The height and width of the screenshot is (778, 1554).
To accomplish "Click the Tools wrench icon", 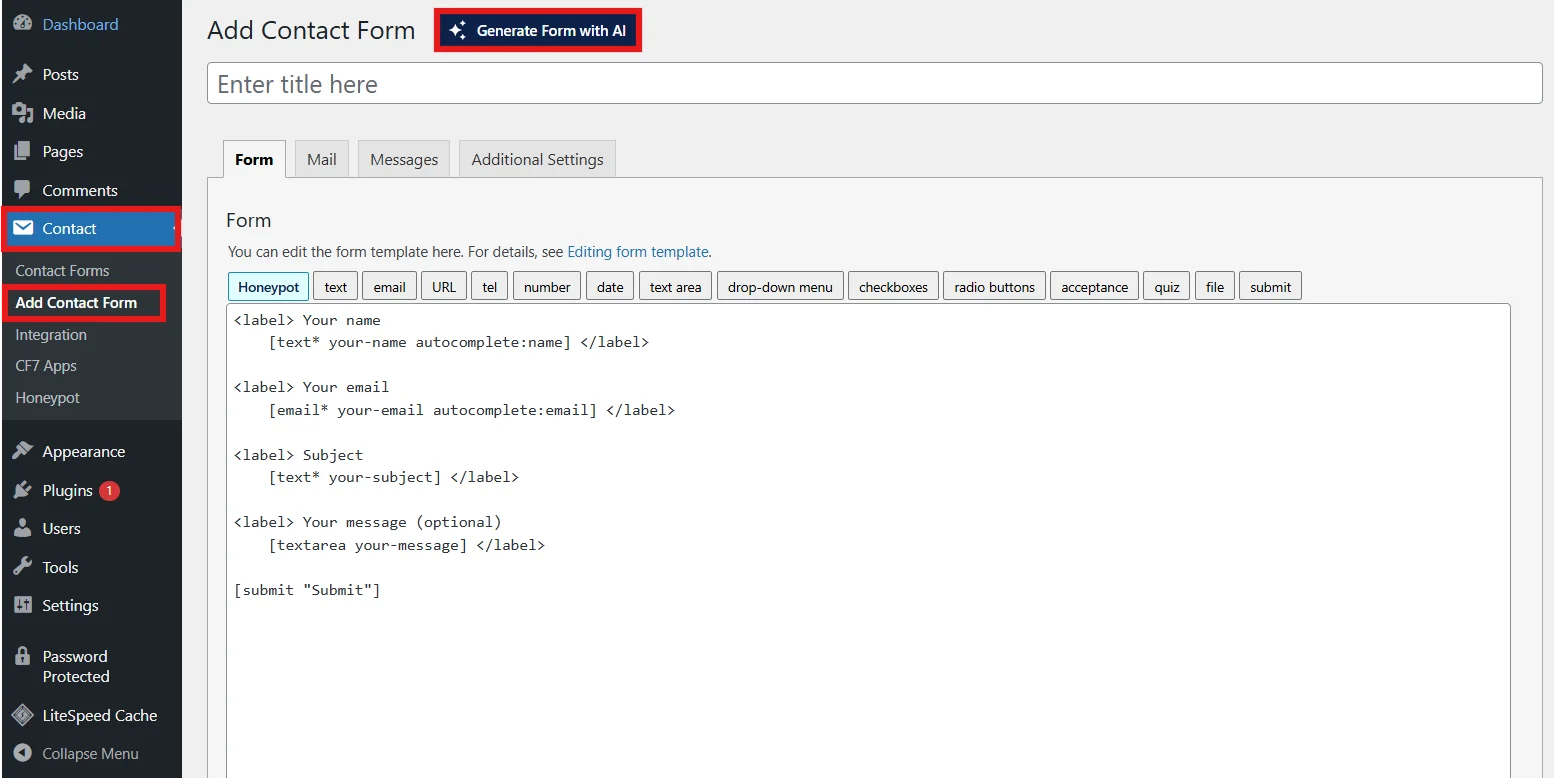I will tap(22, 567).
